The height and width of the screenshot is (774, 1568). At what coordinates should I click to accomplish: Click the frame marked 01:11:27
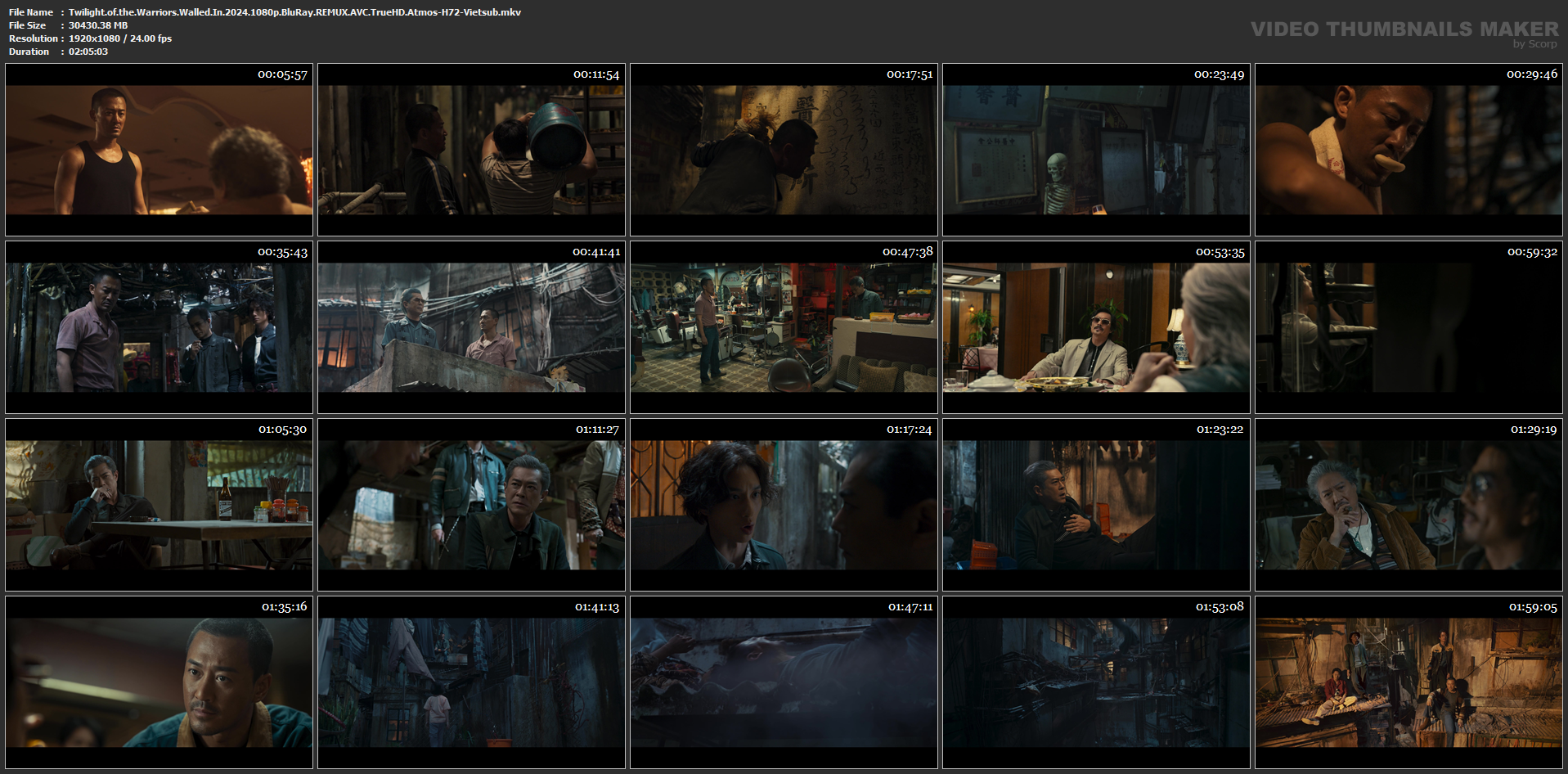tap(471, 505)
